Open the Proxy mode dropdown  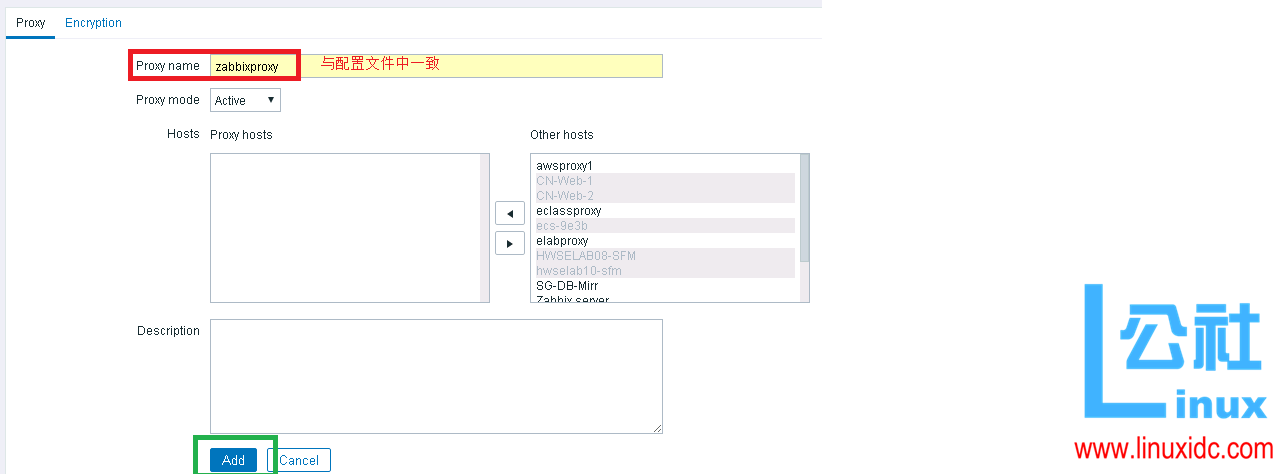coord(245,100)
